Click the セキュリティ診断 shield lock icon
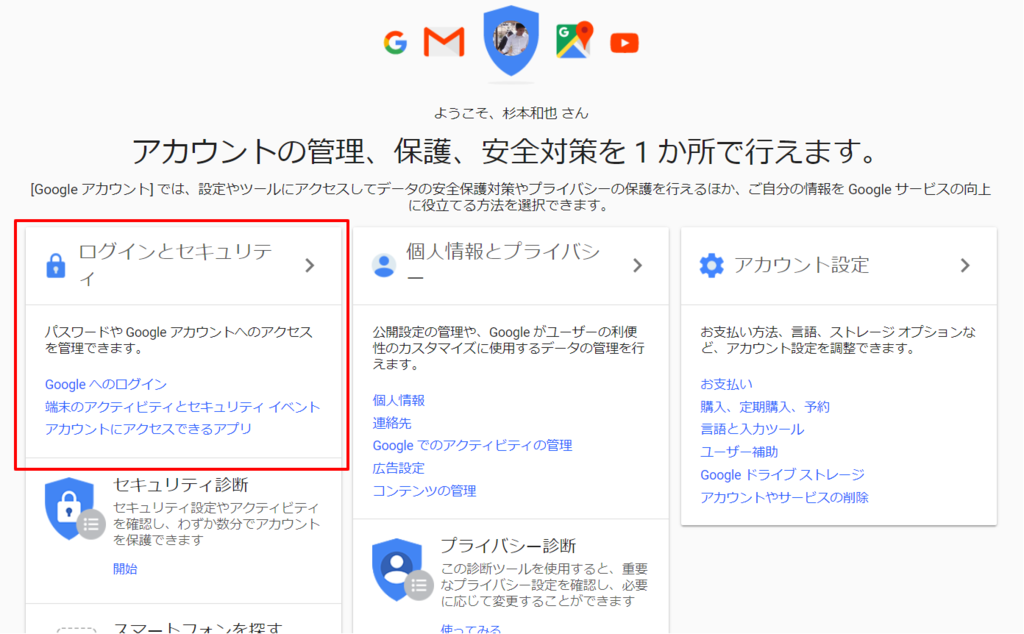 74,509
